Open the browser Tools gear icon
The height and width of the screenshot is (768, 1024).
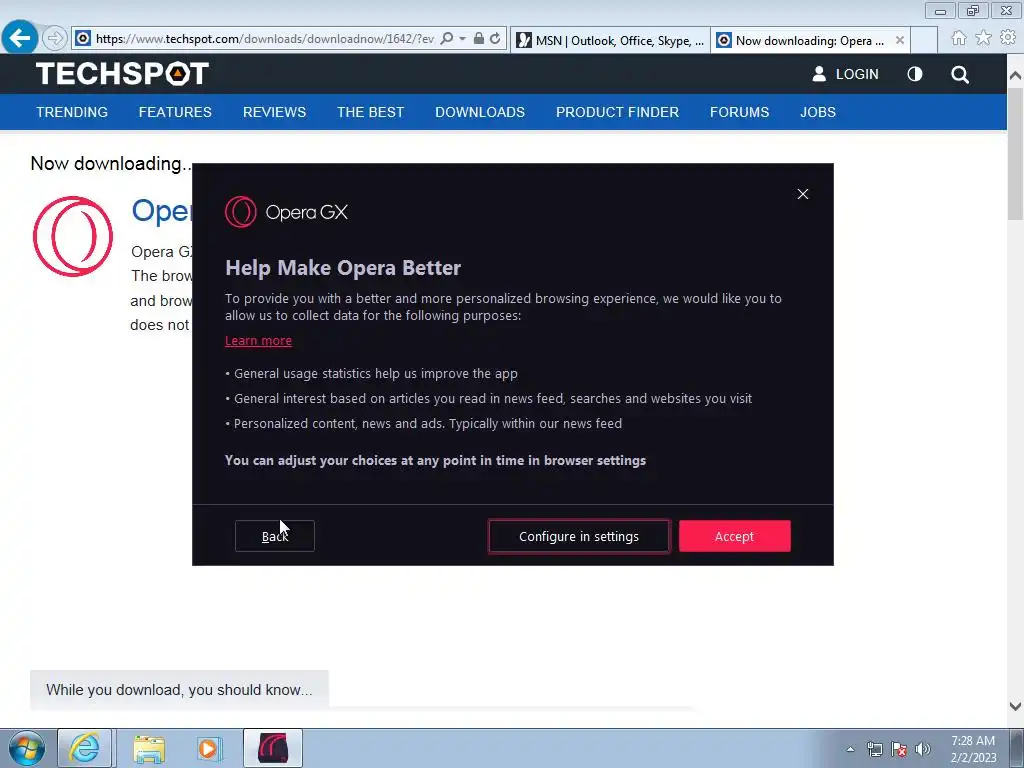tap(1008, 39)
